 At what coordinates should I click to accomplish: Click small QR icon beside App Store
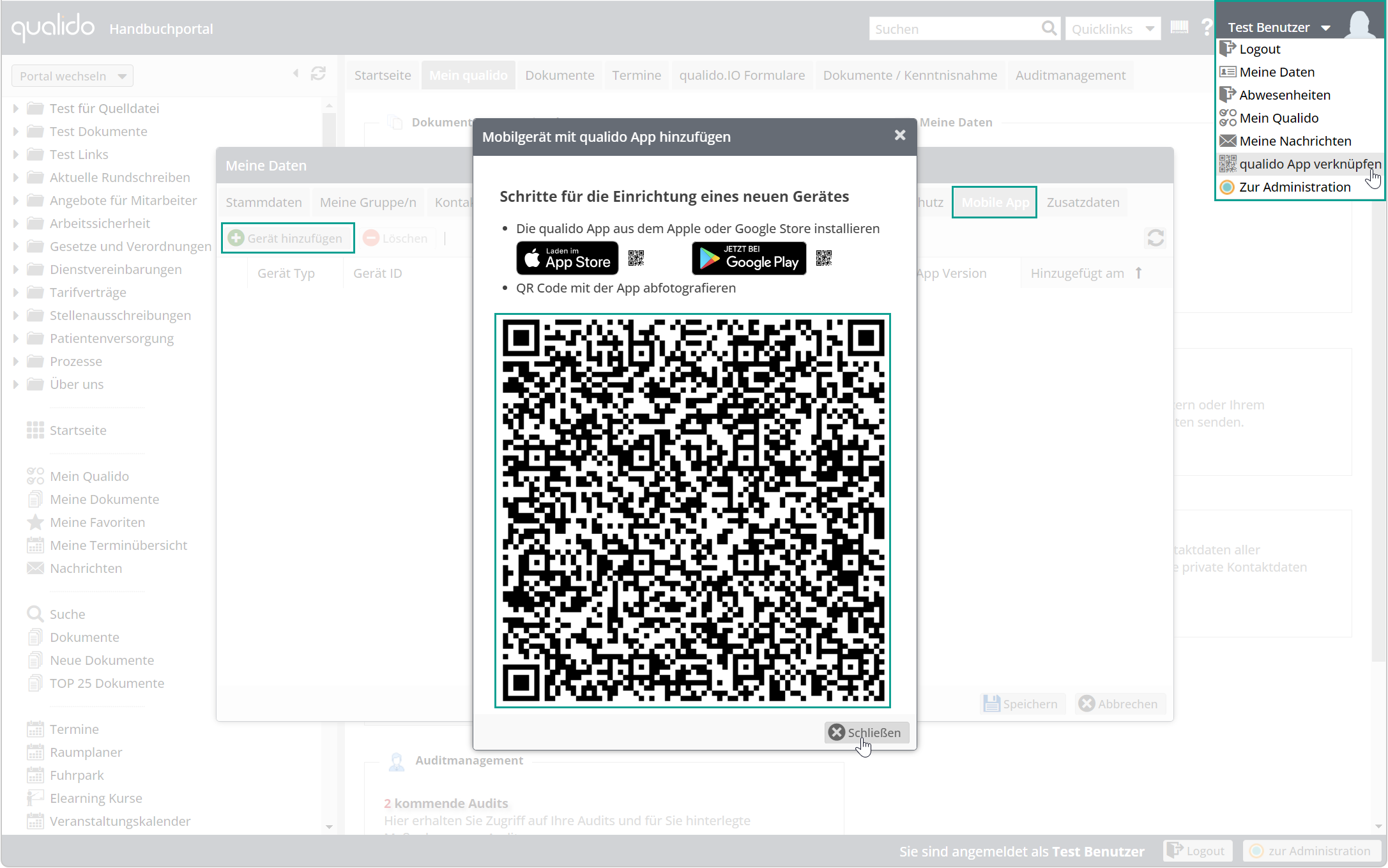636,258
